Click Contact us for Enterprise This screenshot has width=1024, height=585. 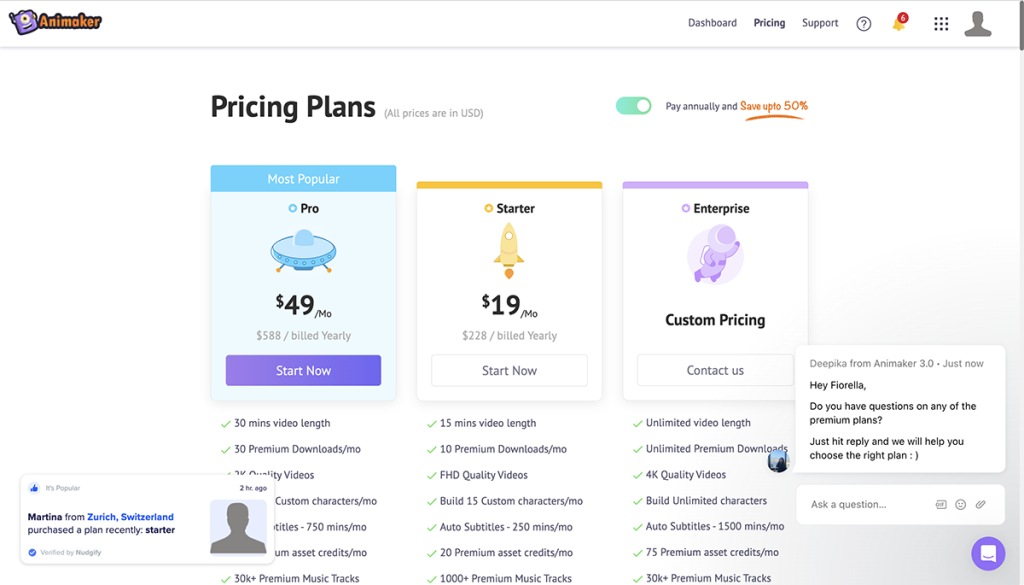[x=715, y=370]
